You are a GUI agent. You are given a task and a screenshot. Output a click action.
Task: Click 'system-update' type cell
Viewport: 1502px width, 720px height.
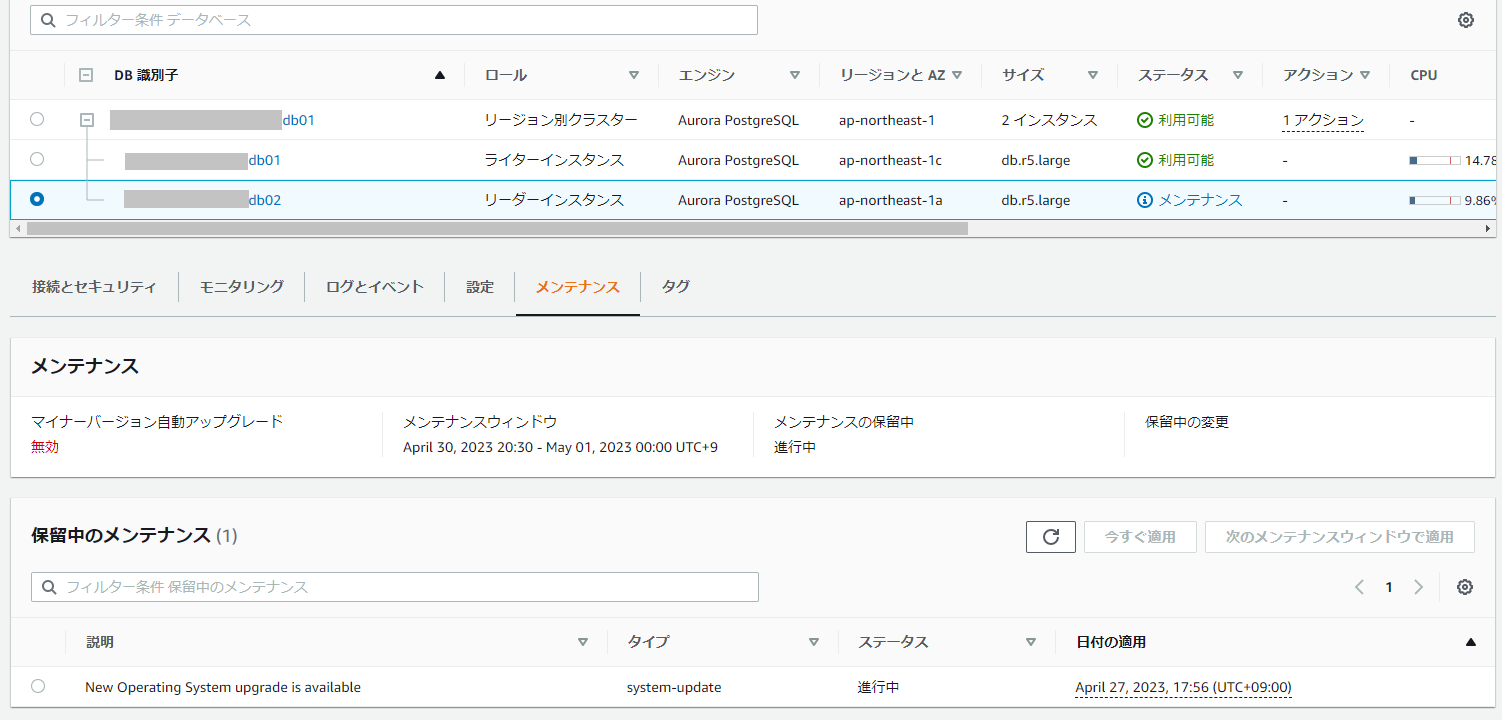pyautogui.click(x=674, y=687)
